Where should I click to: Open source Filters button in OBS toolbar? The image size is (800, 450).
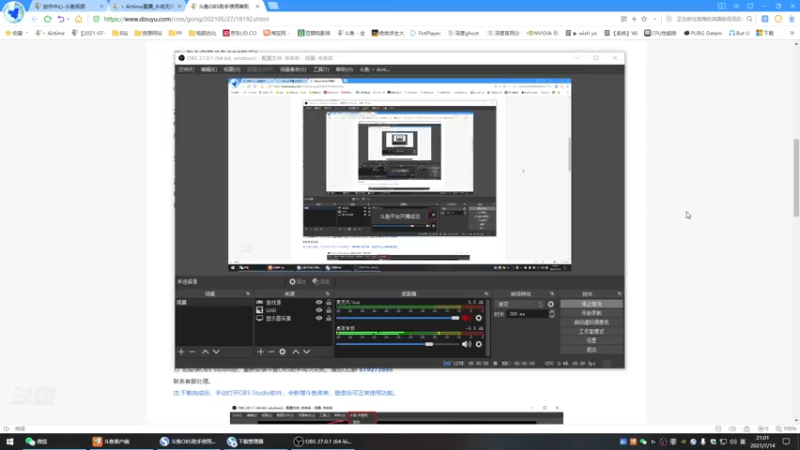point(321,282)
